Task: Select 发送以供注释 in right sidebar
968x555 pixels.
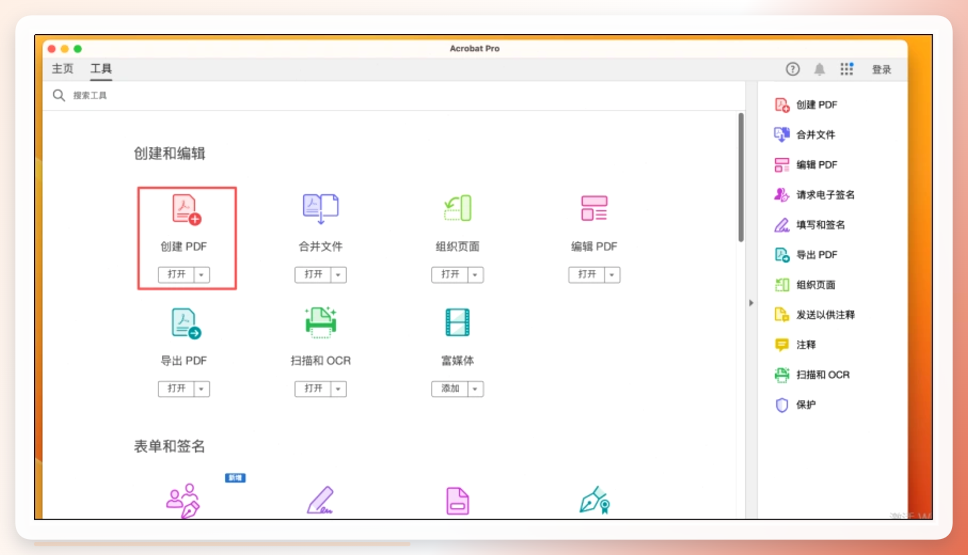Action: (x=814, y=315)
